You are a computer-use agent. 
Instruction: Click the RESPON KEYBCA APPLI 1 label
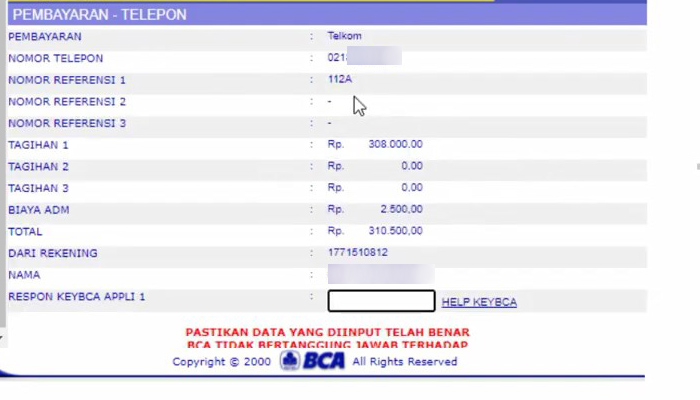click(76, 296)
